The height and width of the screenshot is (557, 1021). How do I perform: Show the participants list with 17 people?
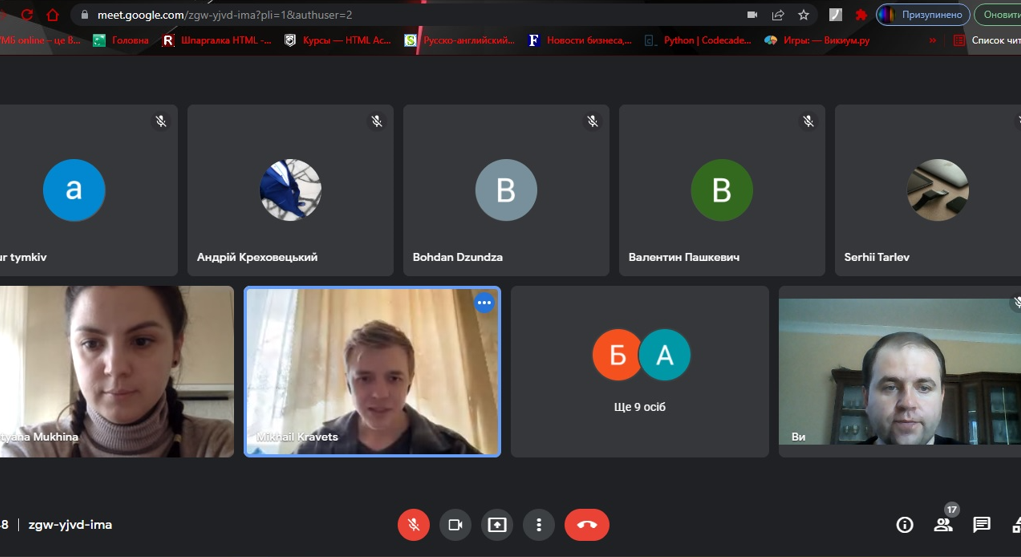pos(943,525)
